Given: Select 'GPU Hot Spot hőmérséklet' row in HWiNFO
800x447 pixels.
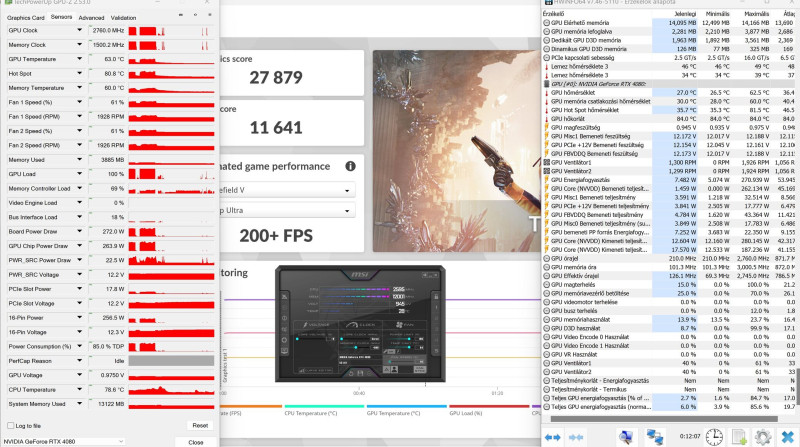Looking at the screenshot, I should 668,110.
